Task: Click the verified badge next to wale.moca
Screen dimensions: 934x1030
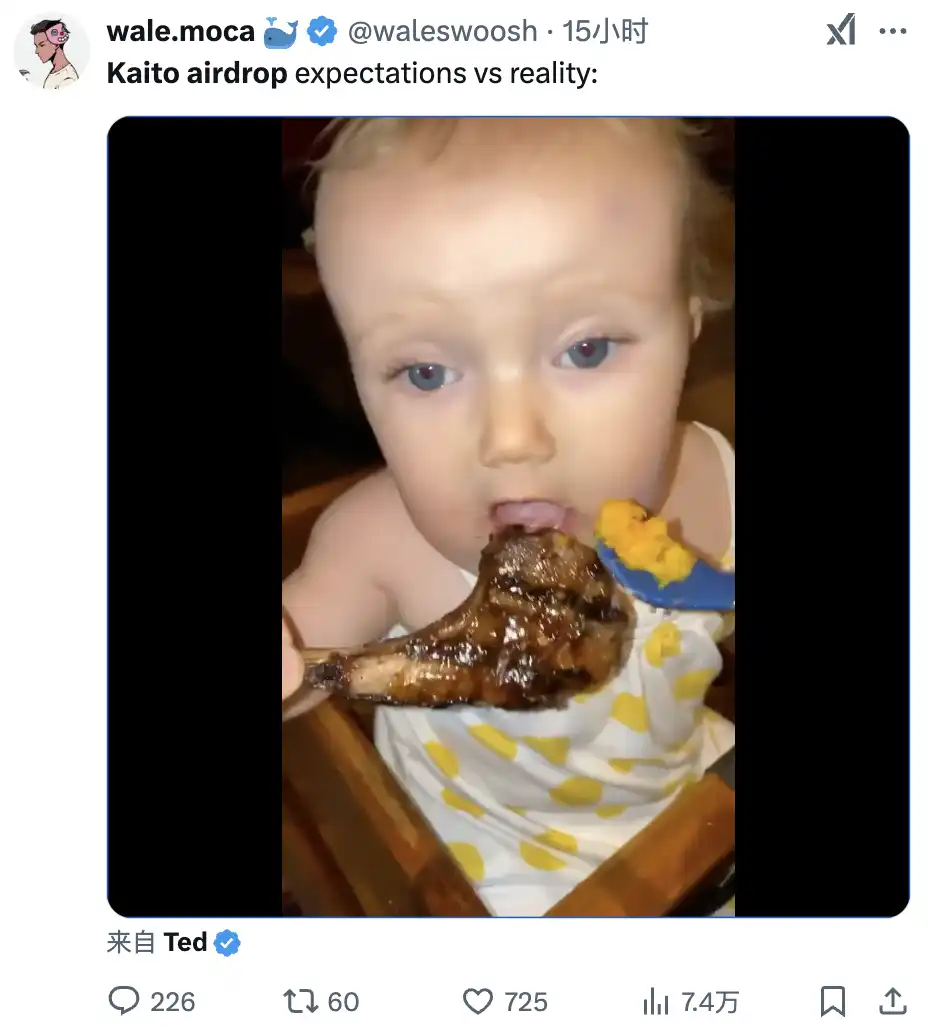Action: 322,31
